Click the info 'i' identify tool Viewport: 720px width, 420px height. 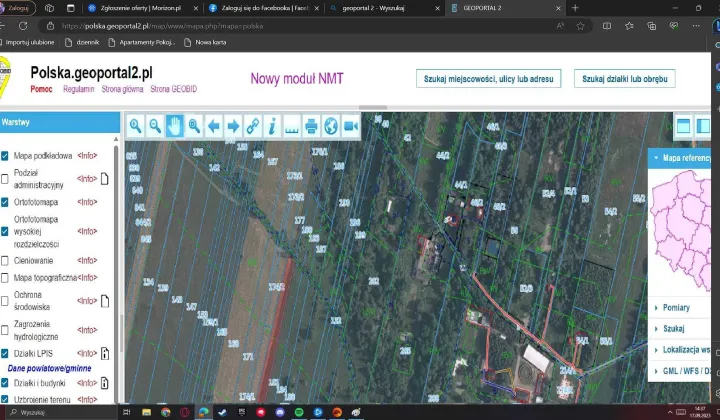(x=271, y=126)
